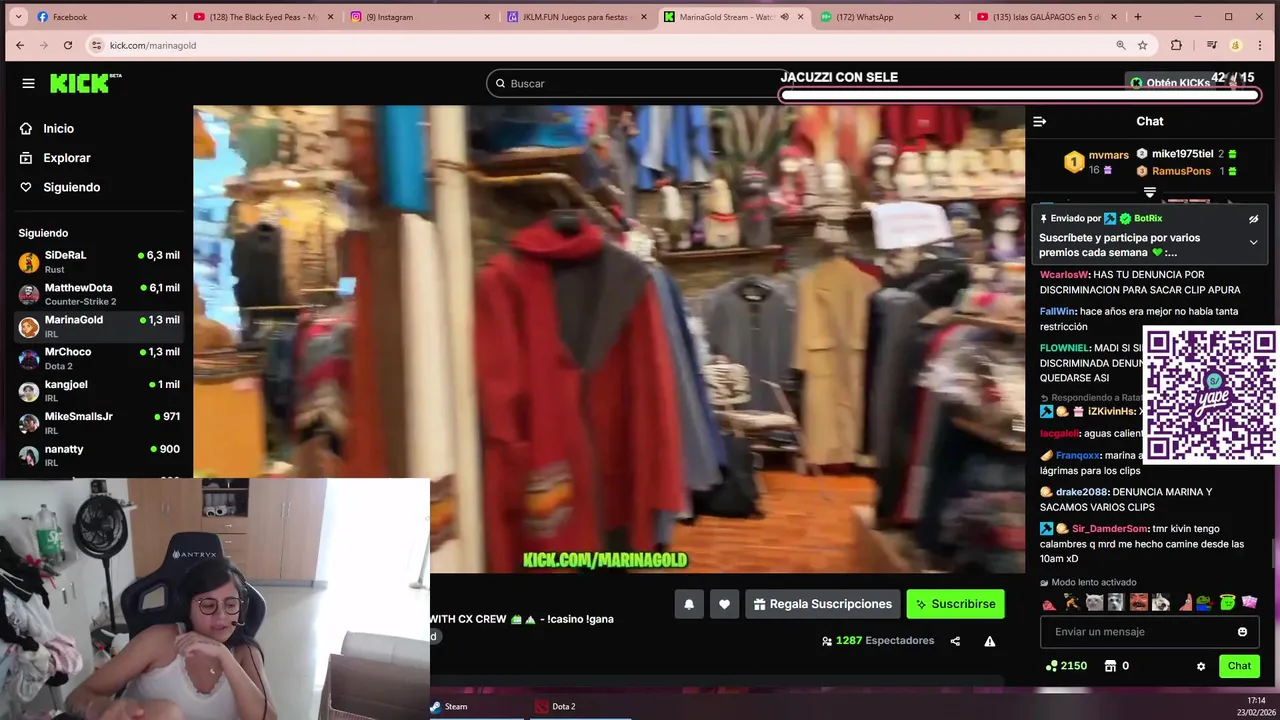Open chat settings gear icon
Image resolution: width=1280 pixels, height=720 pixels.
tap(1201, 666)
